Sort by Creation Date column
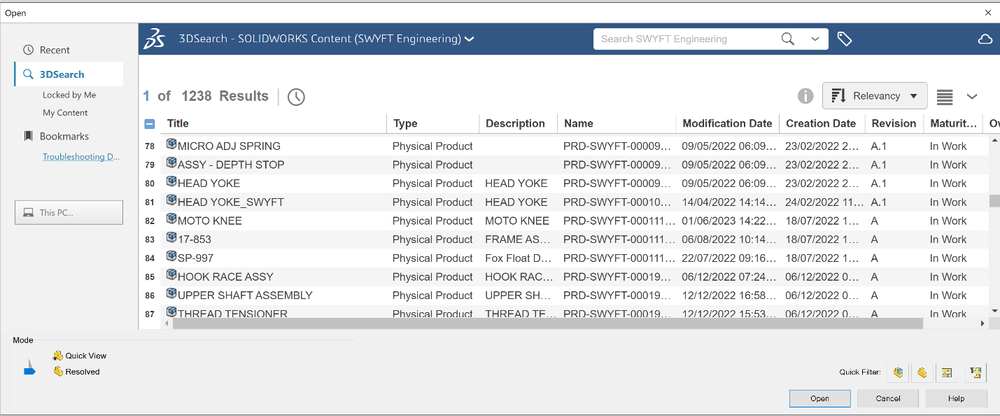The width and height of the screenshot is (1000, 416). click(821, 124)
